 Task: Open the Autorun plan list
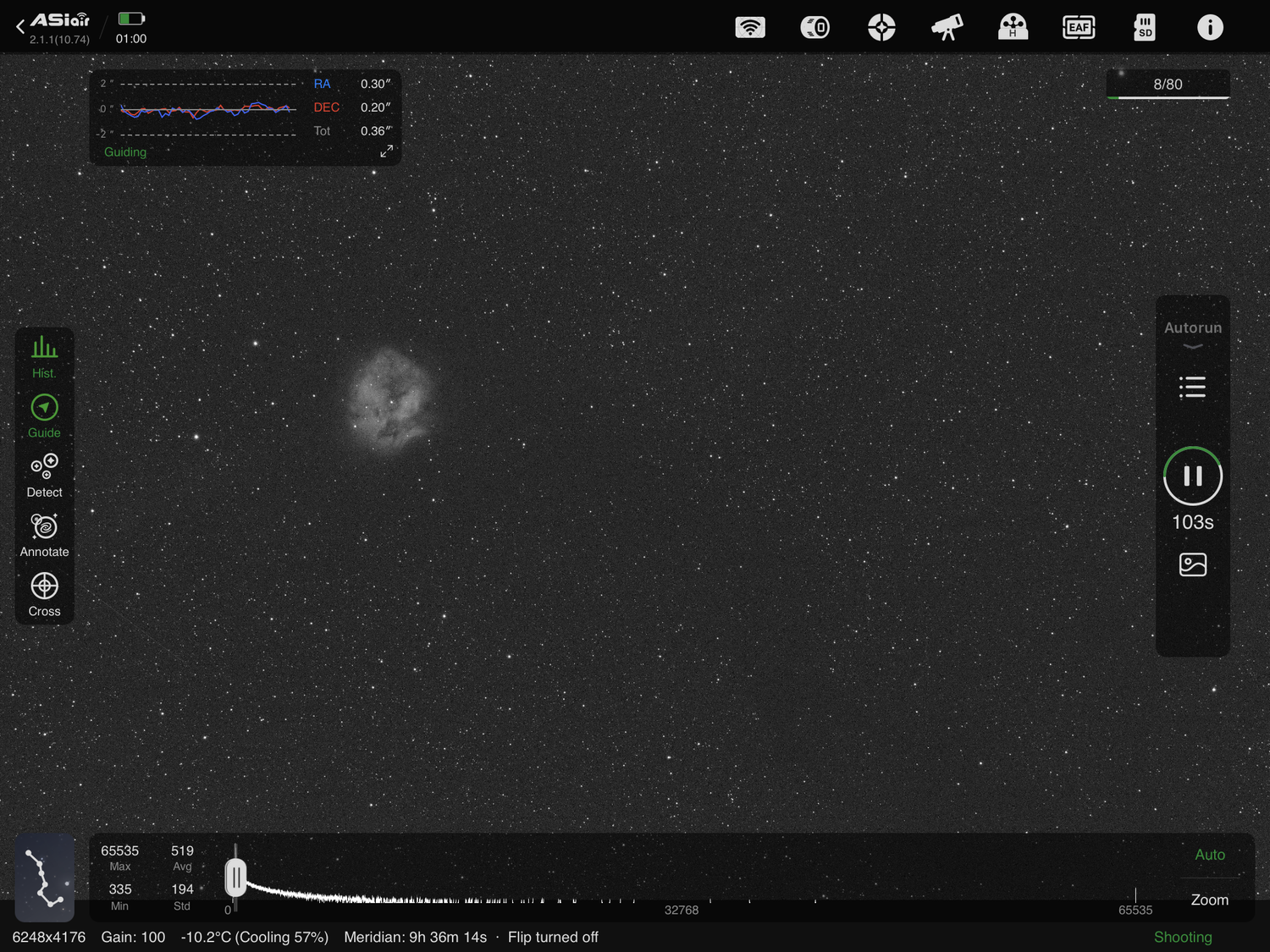click(x=1193, y=388)
